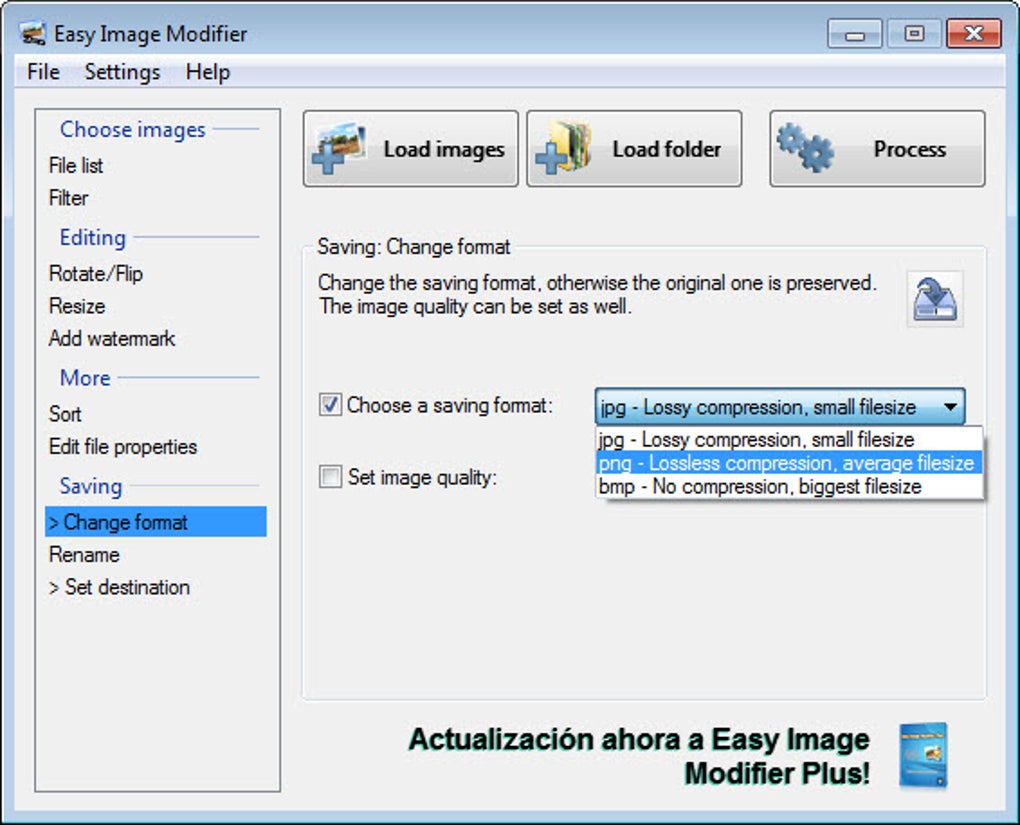The height and width of the screenshot is (825, 1020).
Task: Click the Load images picture icon
Action: [x=338, y=148]
